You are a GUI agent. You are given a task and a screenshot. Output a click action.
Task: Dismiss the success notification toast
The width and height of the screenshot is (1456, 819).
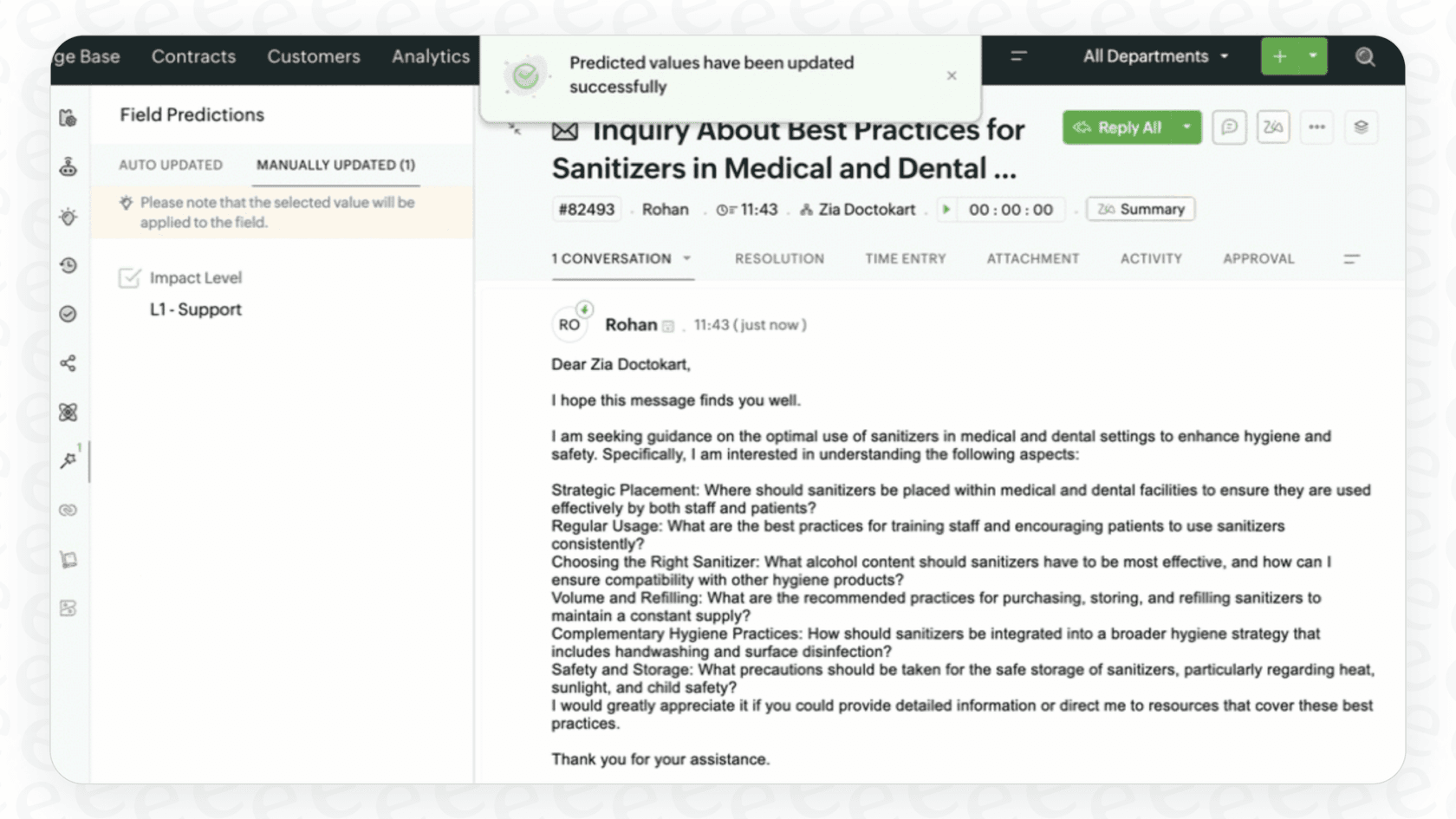(951, 75)
